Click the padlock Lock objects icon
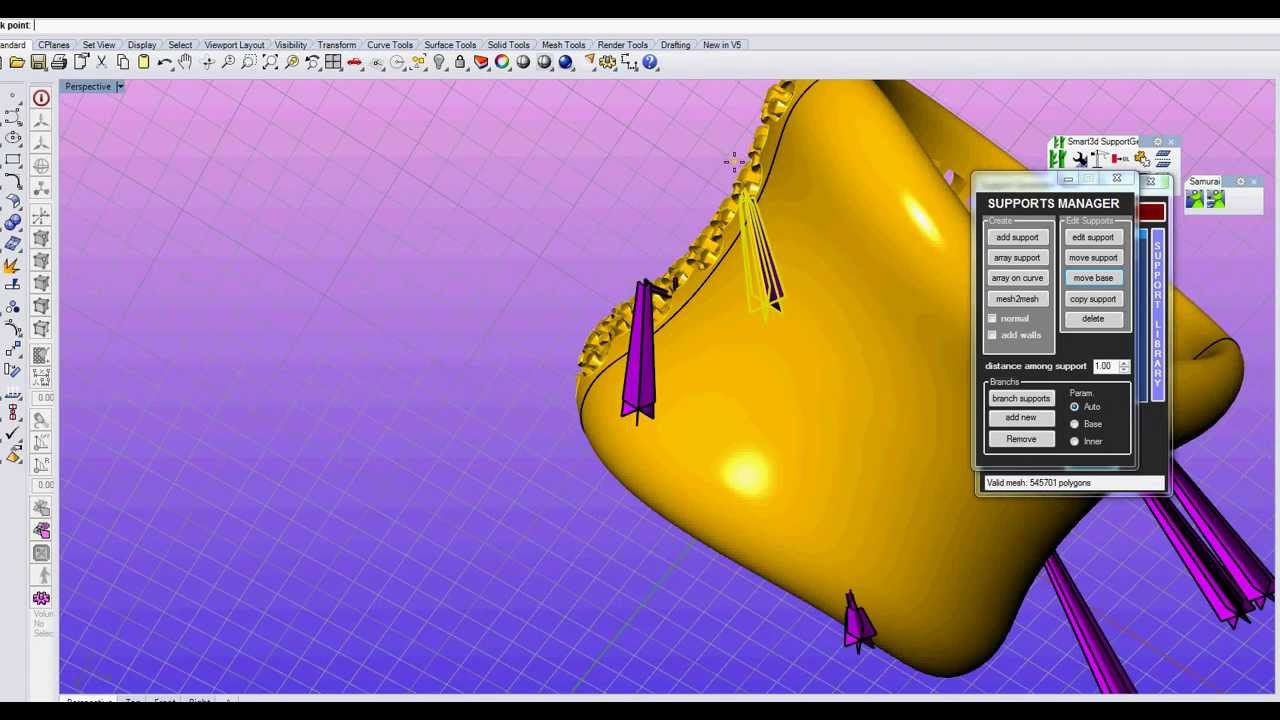The height and width of the screenshot is (720, 1280). pos(460,62)
